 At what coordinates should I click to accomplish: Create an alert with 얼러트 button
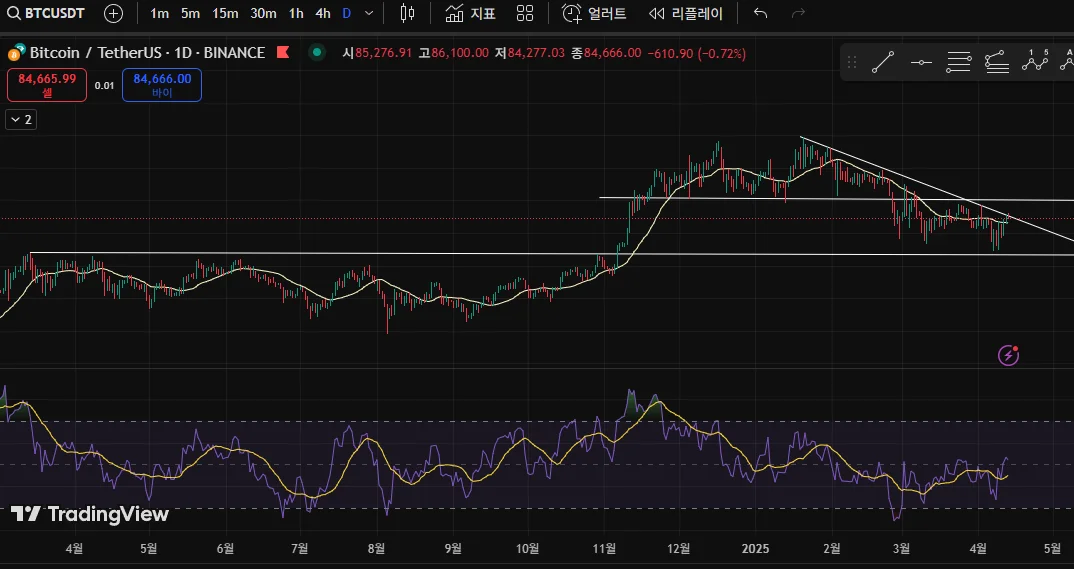[594, 13]
